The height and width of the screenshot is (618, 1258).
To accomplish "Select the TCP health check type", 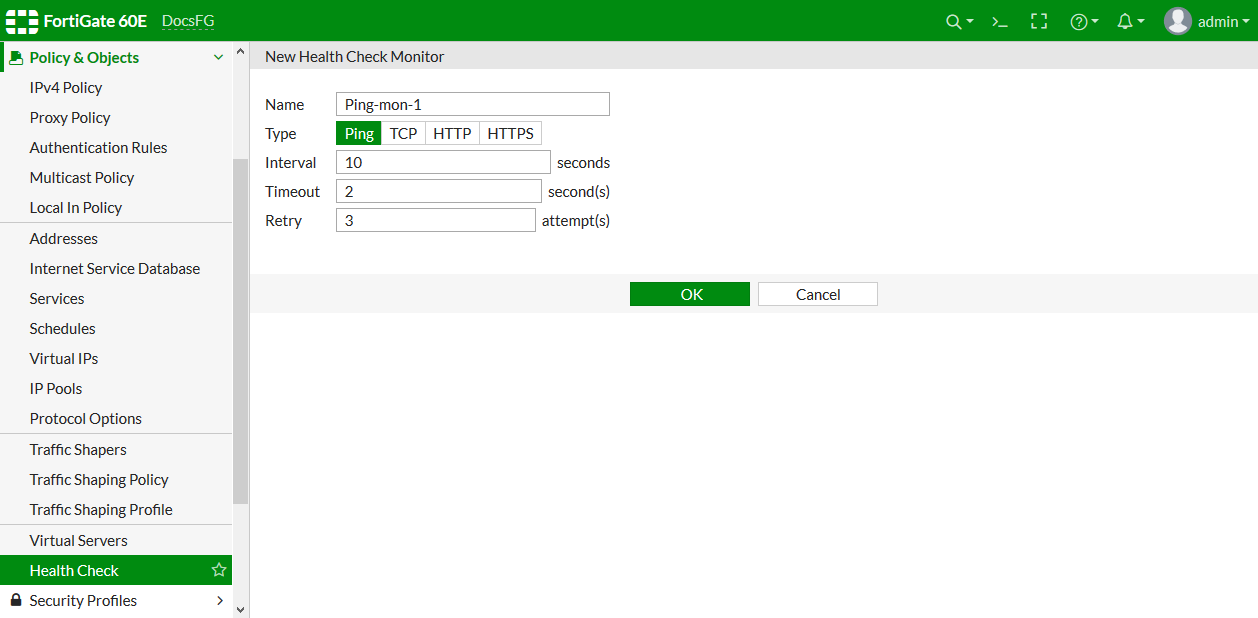I will tap(403, 132).
